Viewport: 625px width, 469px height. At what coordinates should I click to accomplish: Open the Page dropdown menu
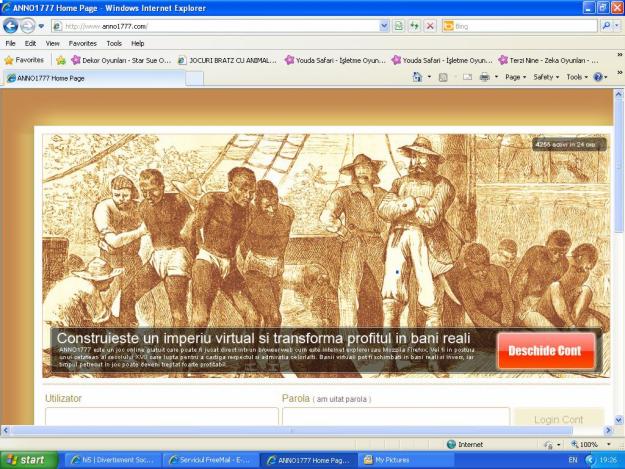(x=515, y=77)
